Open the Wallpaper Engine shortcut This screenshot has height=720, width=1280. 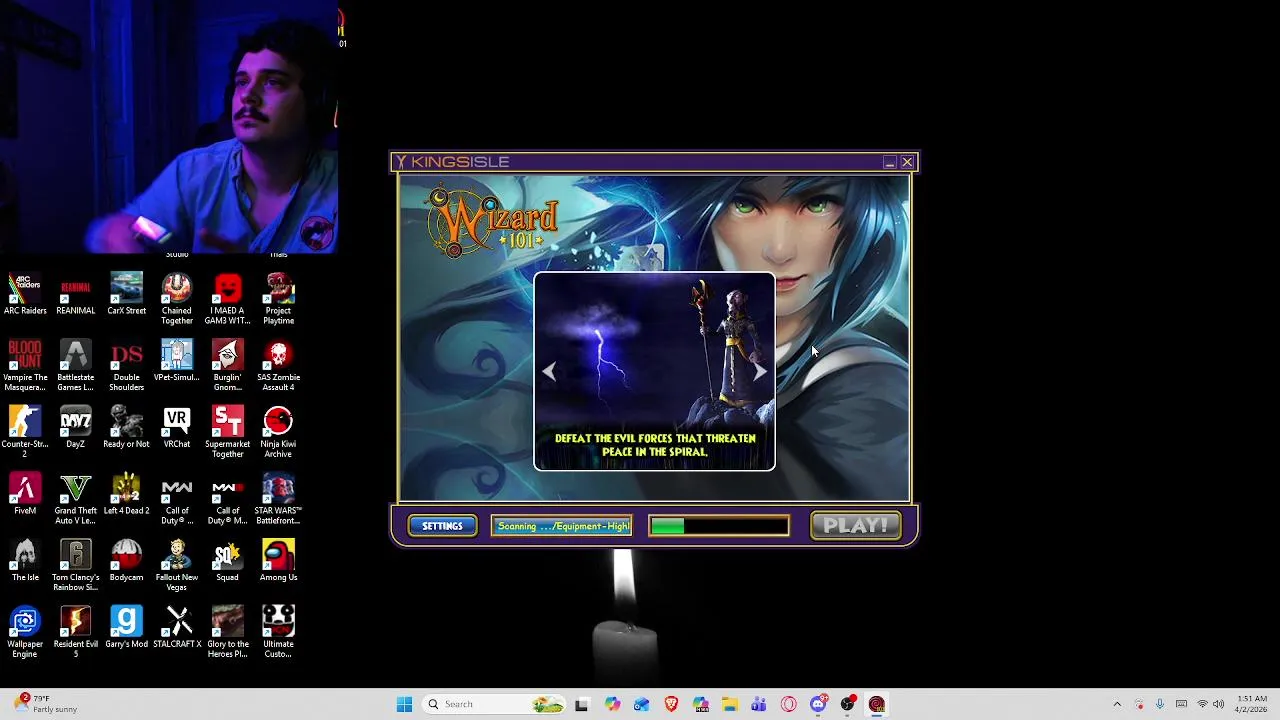[25, 633]
